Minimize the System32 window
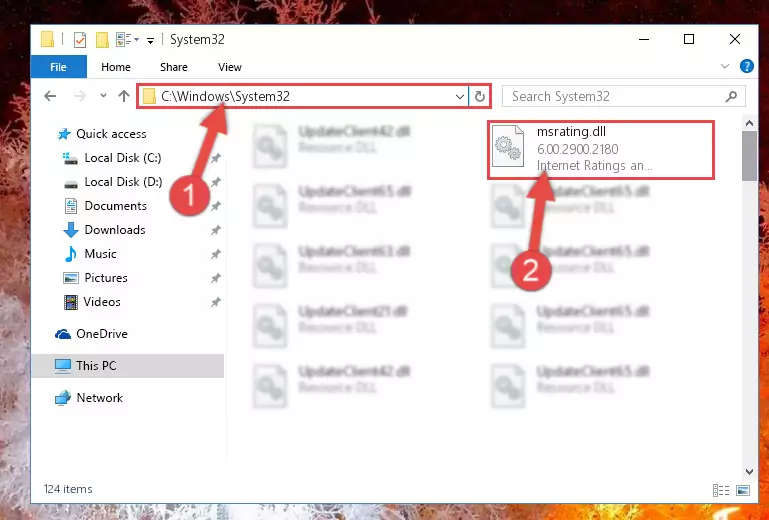The height and width of the screenshot is (520, 769). coord(644,39)
